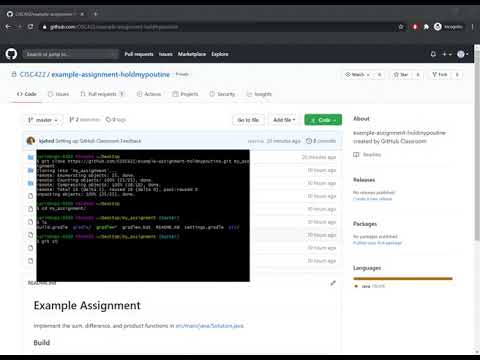Open the Actions tab

[x=149, y=94]
